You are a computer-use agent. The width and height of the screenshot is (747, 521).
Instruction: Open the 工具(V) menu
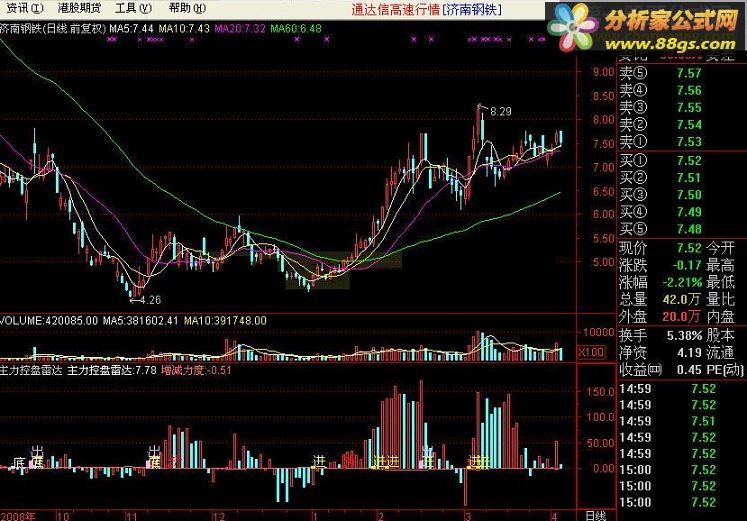point(133,8)
